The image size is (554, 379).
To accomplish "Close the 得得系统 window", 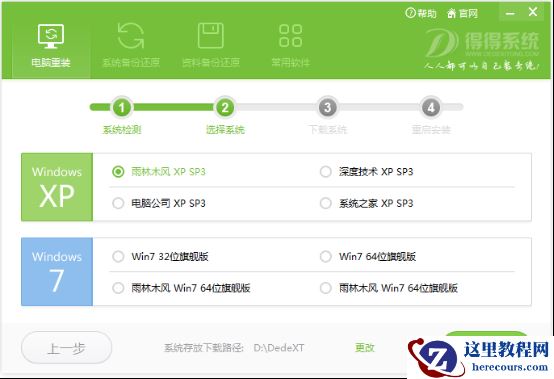I will (x=533, y=12).
